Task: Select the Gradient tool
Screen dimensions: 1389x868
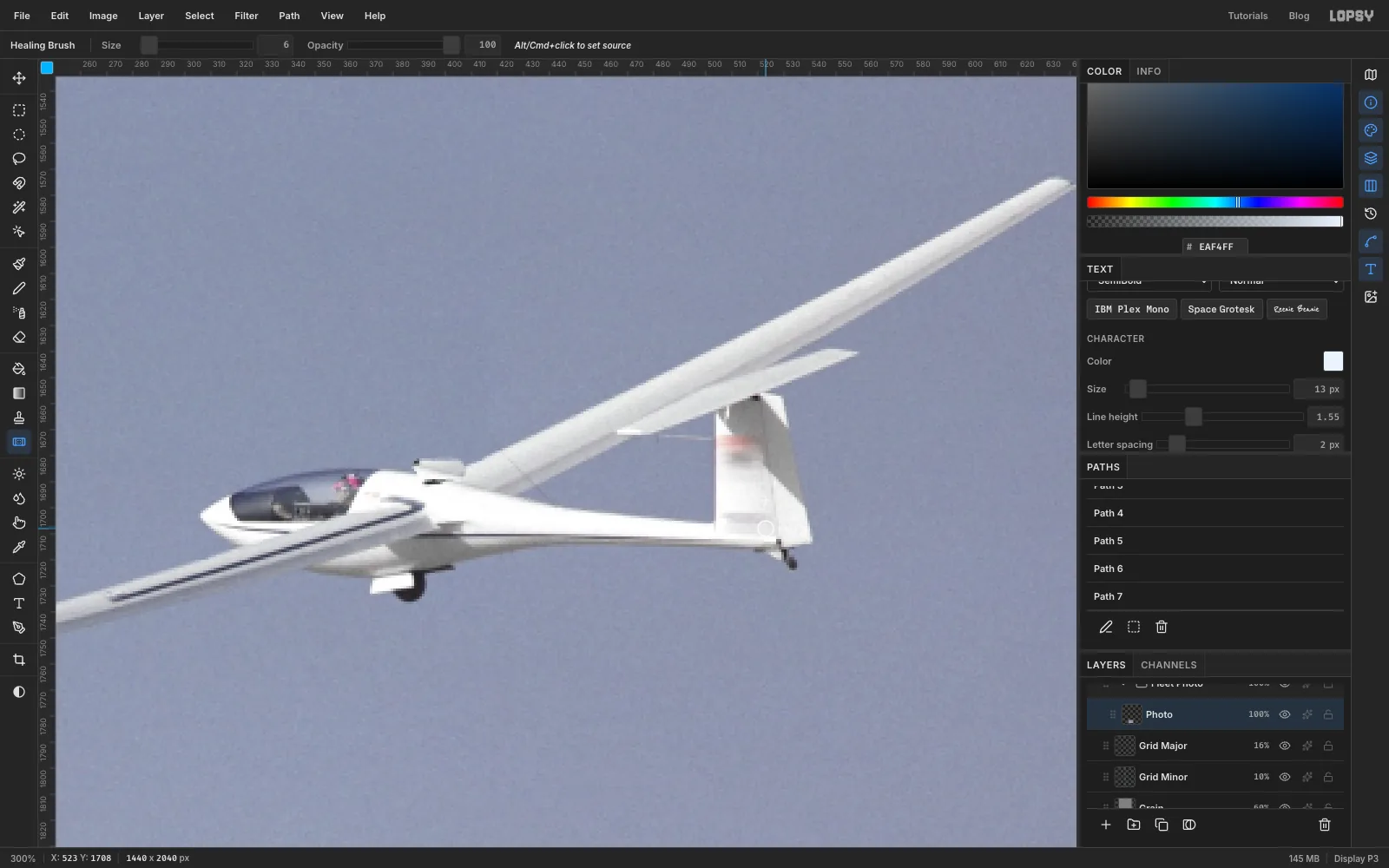Action: click(x=19, y=393)
